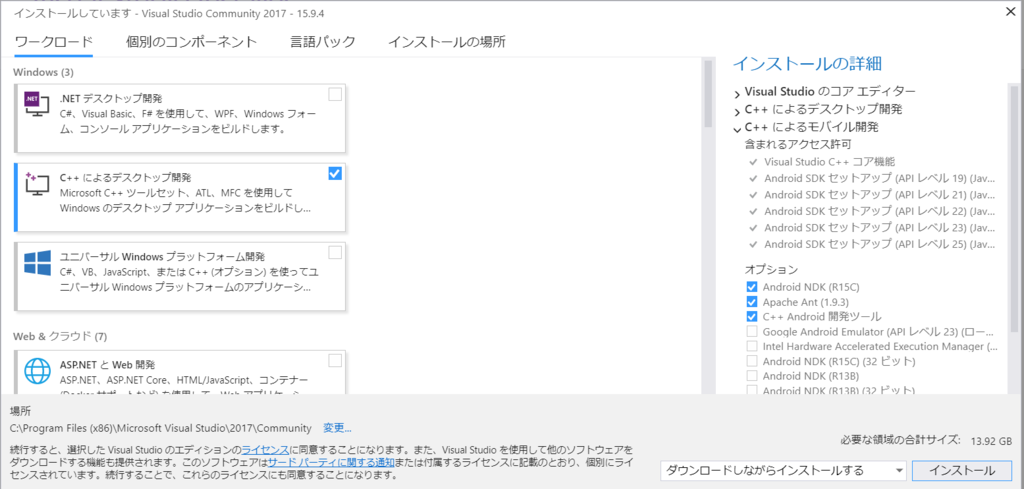The width and height of the screenshot is (1024, 489).
Task: Uncheck the C++ によるデスクトップ開発 workload checkbox
Action: pos(335,174)
